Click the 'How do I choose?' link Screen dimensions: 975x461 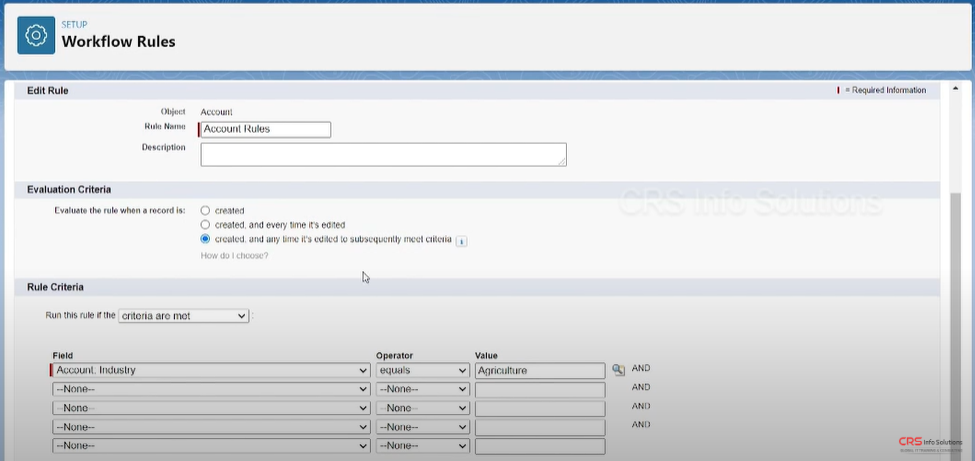coord(234,256)
